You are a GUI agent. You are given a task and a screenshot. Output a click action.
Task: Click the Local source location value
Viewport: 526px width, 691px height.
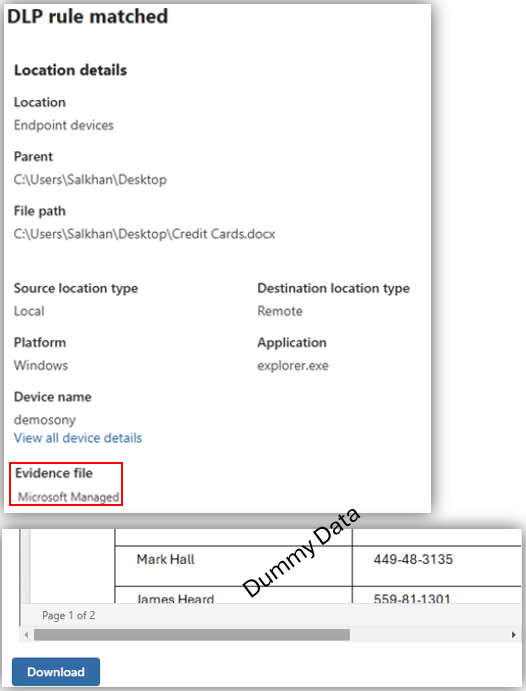(x=29, y=311)
